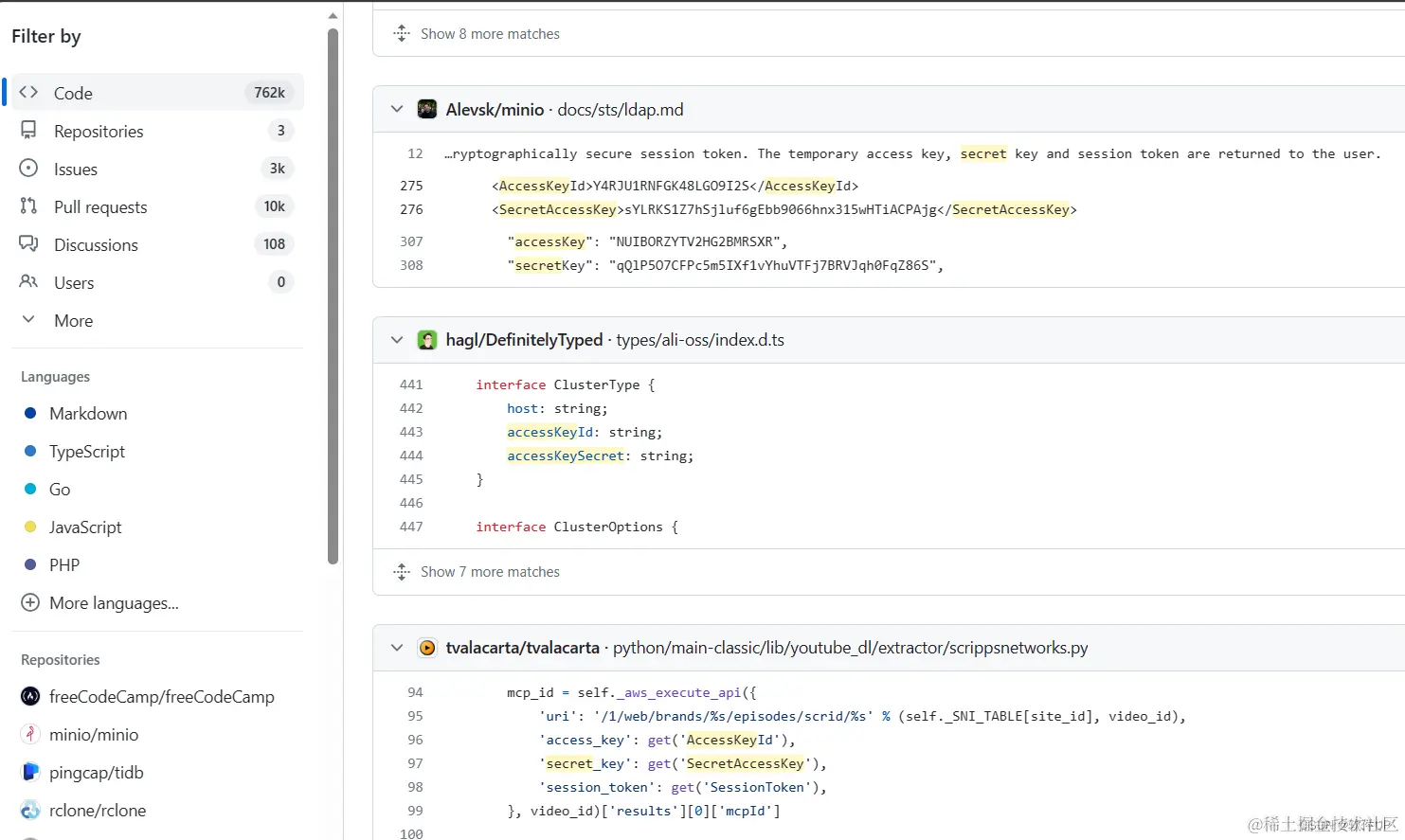Filter results by Issues
1405x840 pixels.
[x=157, y=168]
